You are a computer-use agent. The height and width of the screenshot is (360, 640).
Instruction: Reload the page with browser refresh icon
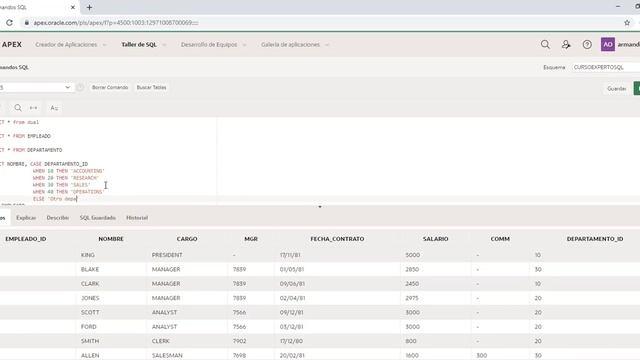click(x=9, y=23)
